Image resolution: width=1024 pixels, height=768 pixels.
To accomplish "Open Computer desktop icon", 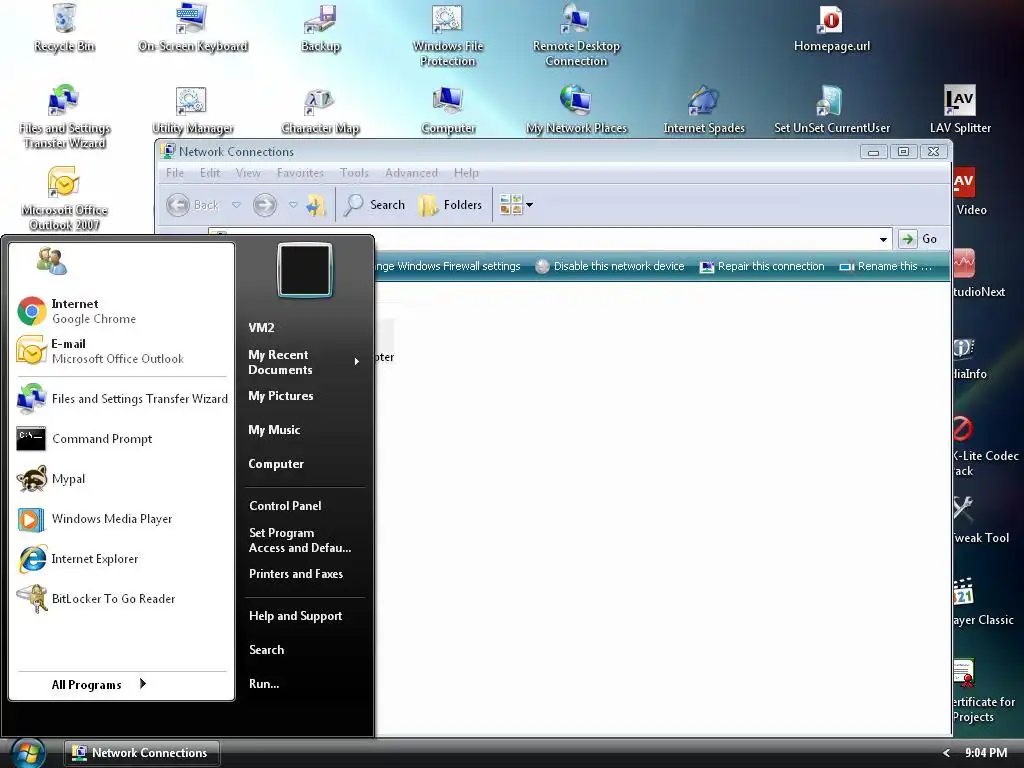I will [x=448, y=110].
